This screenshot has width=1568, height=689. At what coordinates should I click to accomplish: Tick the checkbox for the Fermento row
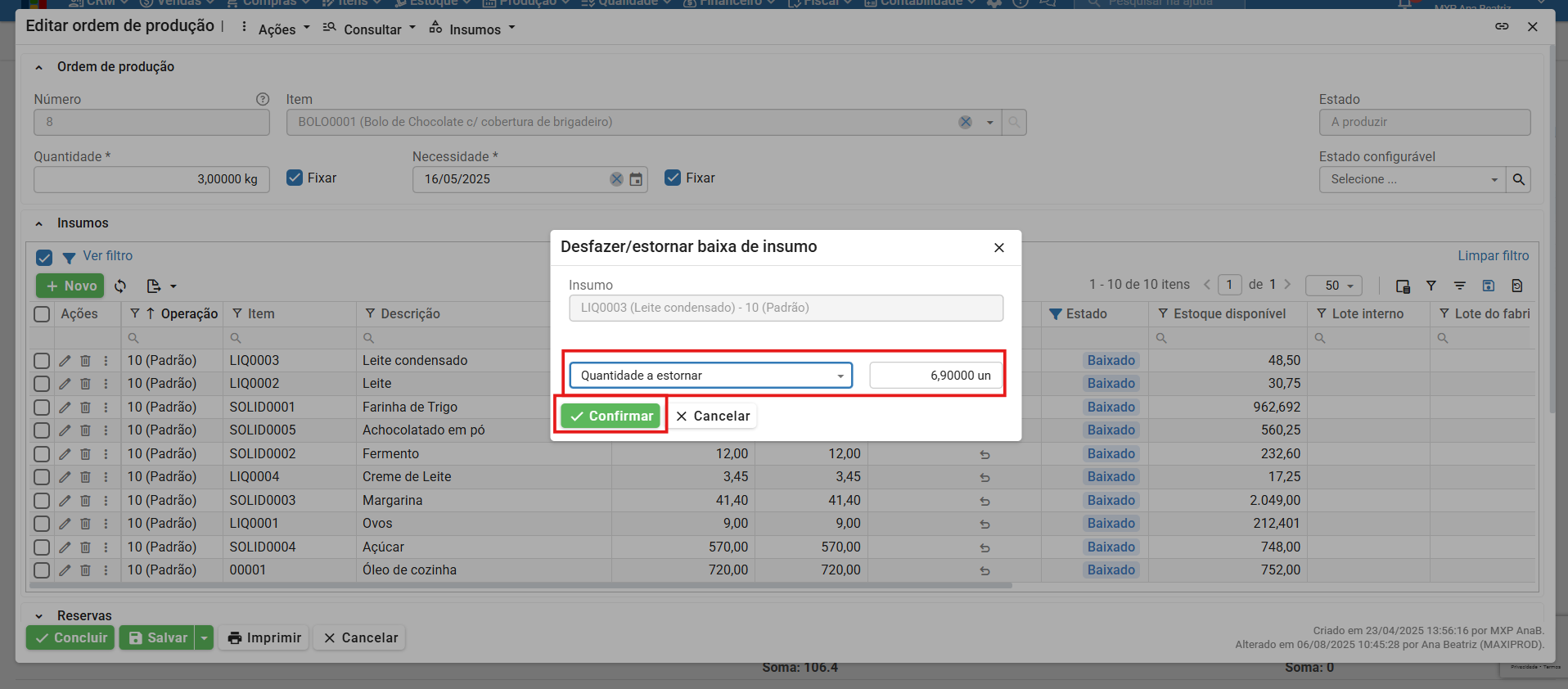click(x=42, y=454)
